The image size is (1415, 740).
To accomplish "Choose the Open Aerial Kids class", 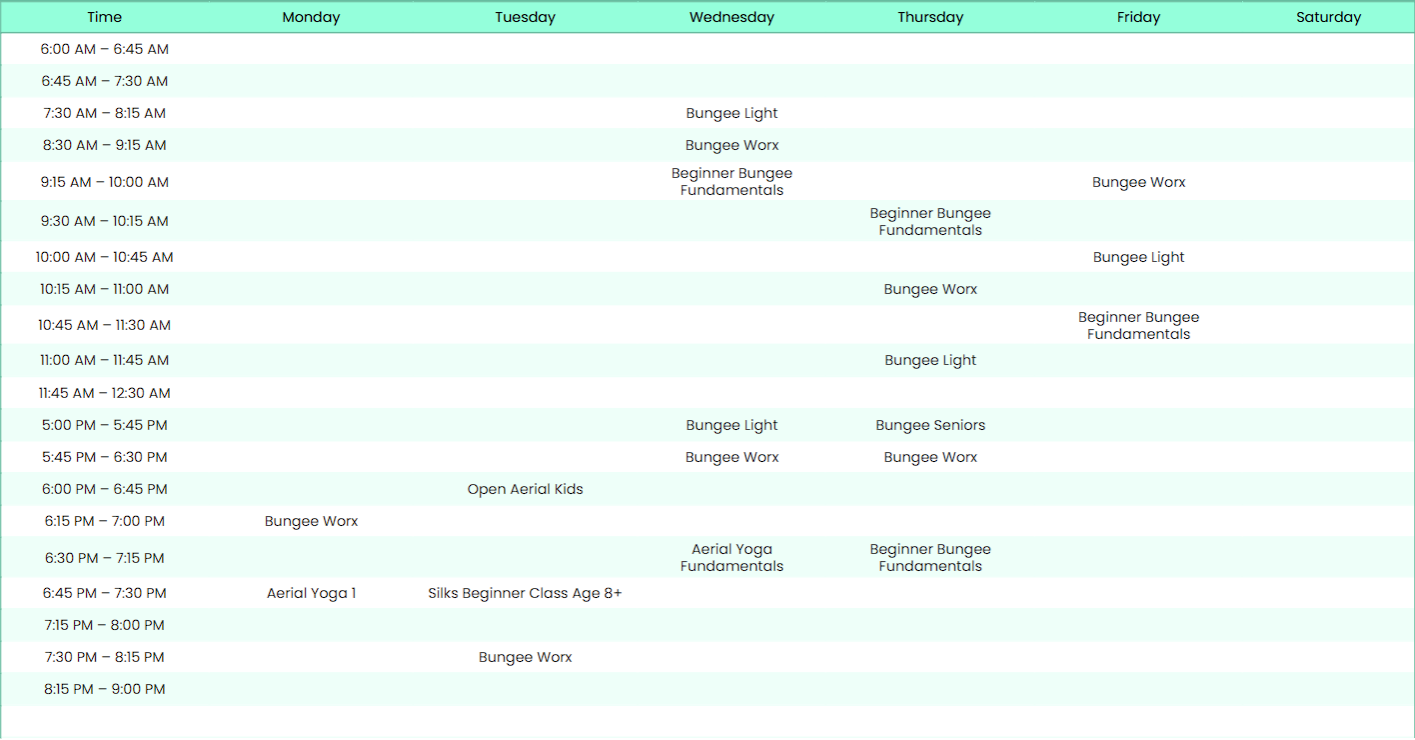I will pyautogui.click(x=525, y=489).
